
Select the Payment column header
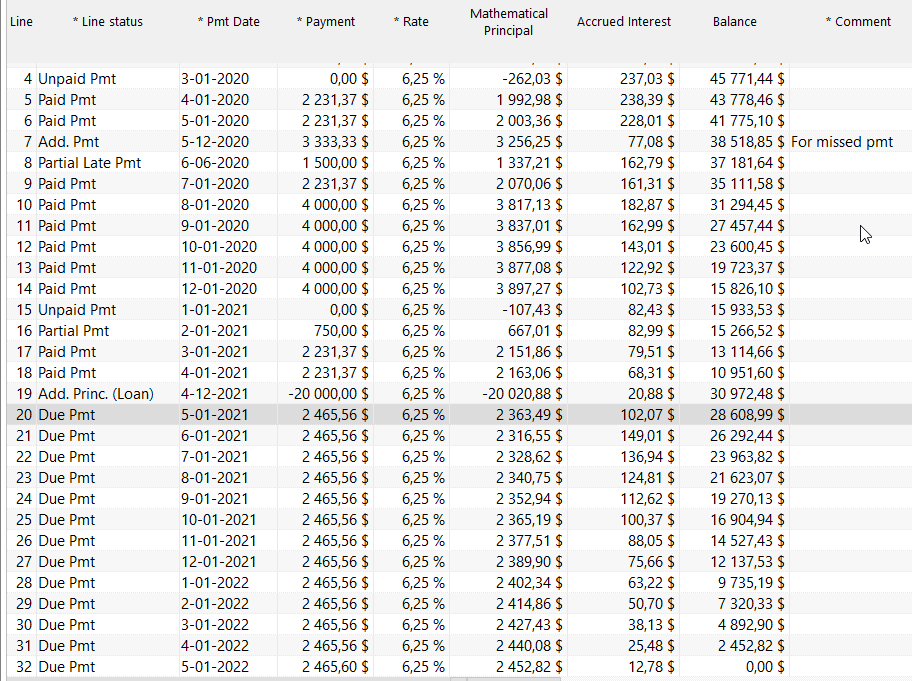325,22
